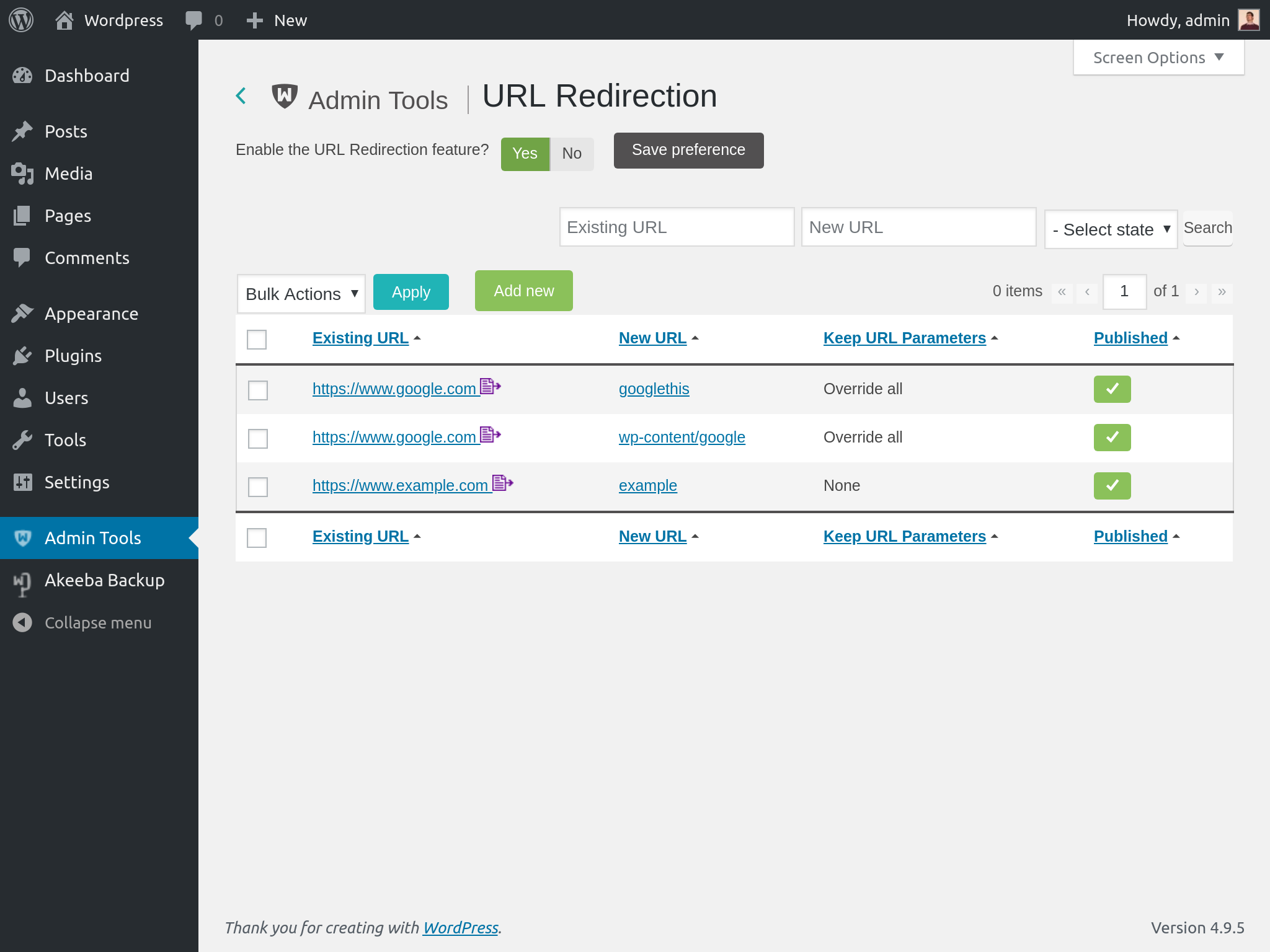
Task: Open Dashboard in sidebar
Action: tap(99, 76)
